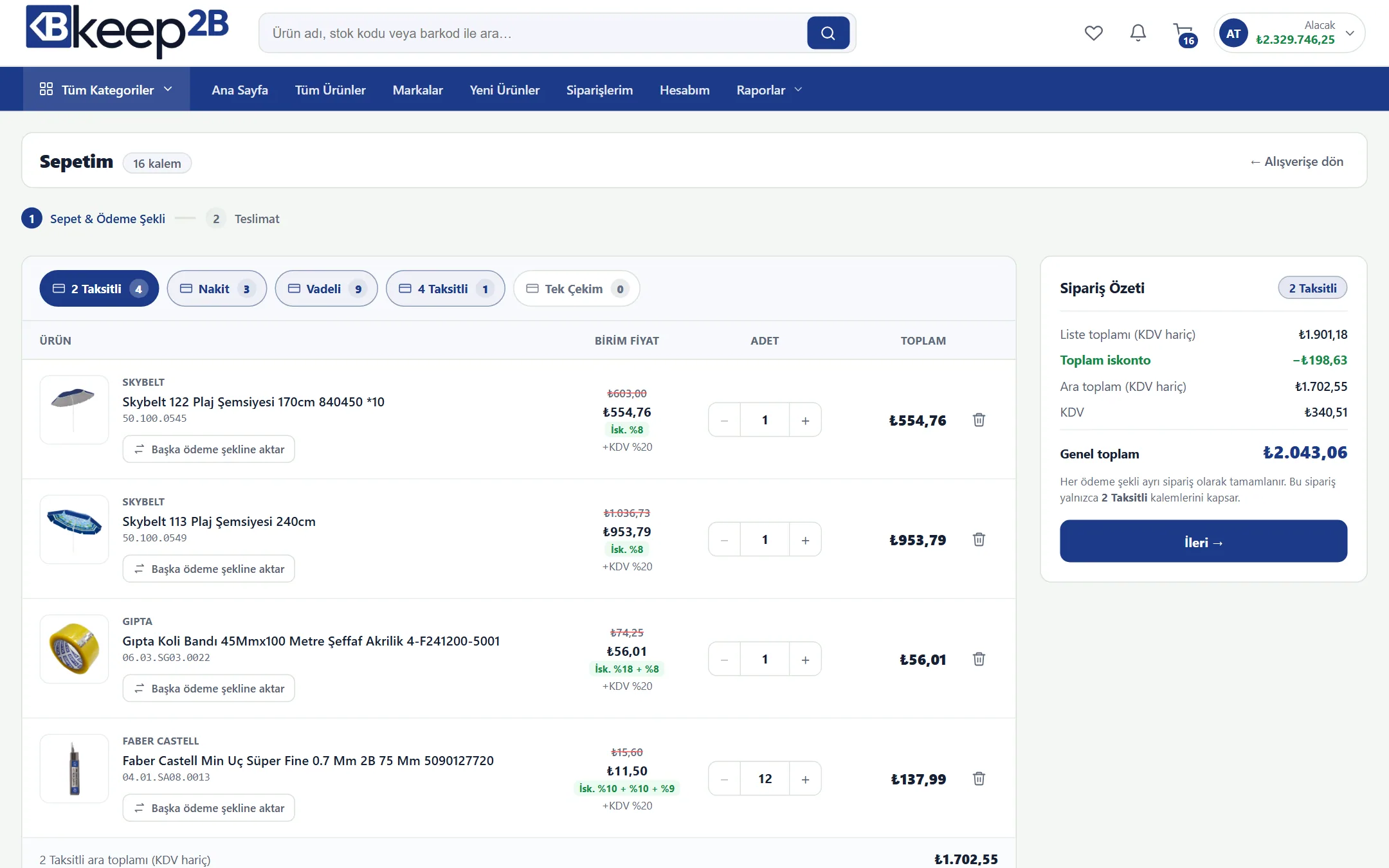Click the Skybelt 113 umbrella thumbnail
1389x868 pixels.
(x=74, y=529)
